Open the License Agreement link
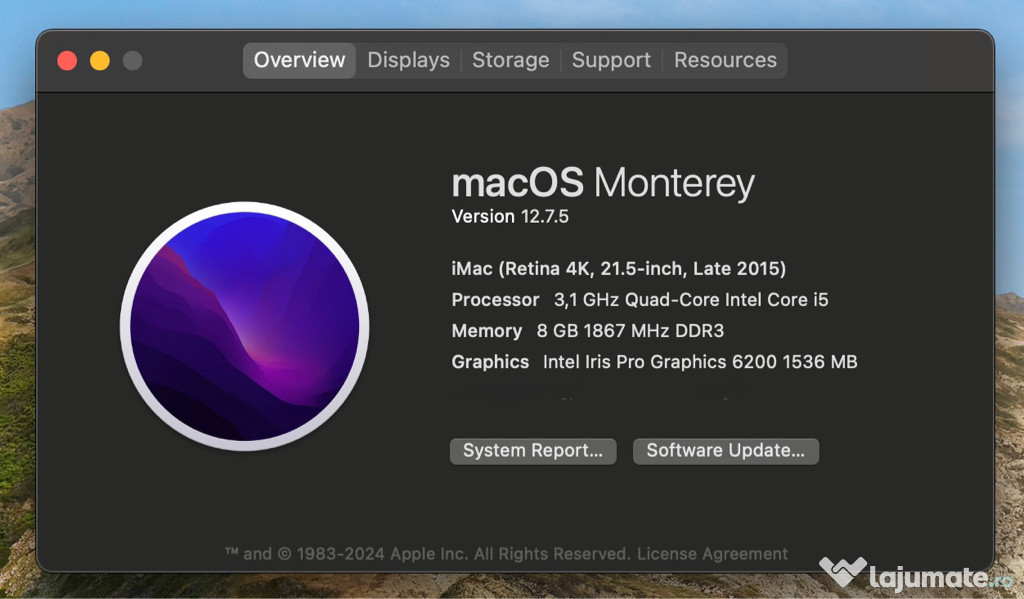The width and height of the screenshot is (1024, 599). pyautogui.click(x=712, y=554)
